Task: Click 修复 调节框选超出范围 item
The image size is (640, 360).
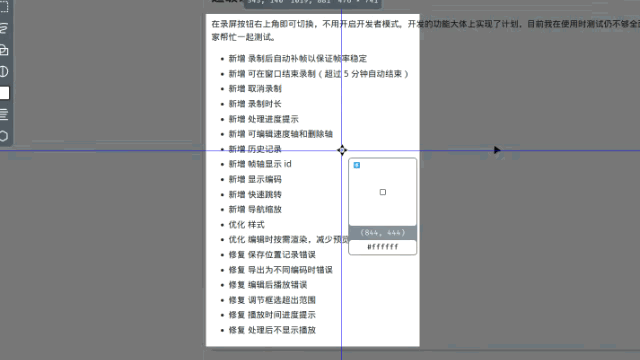Action: pyautogui.click(x=272, y=300)
